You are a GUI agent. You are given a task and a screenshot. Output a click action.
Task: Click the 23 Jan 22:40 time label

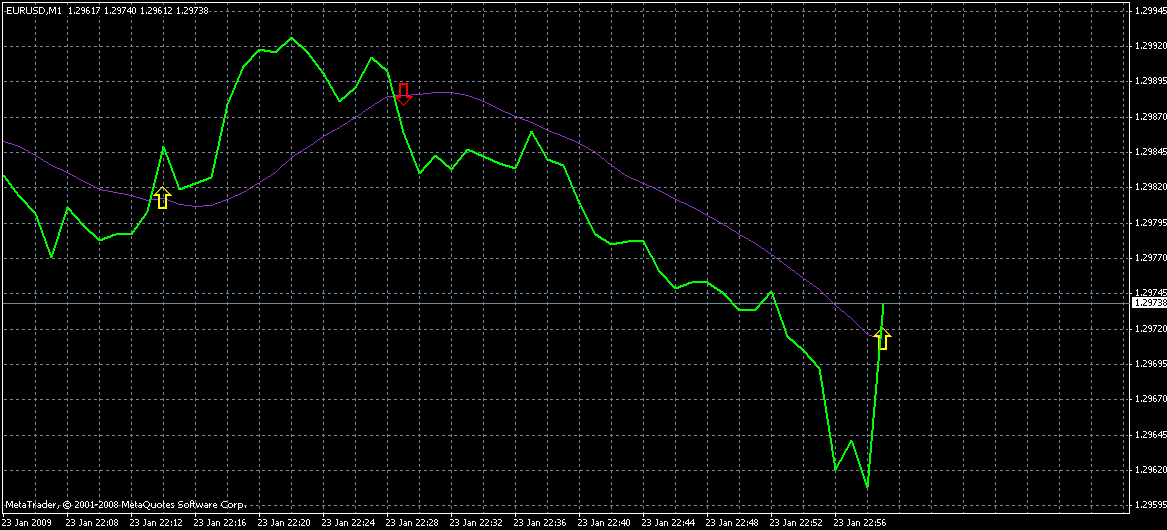[603, 523]
